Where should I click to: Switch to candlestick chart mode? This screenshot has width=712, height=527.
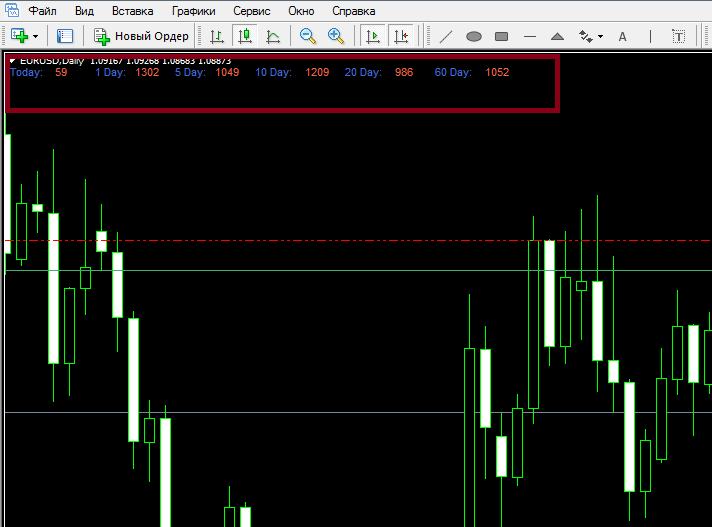click(245, 36)
